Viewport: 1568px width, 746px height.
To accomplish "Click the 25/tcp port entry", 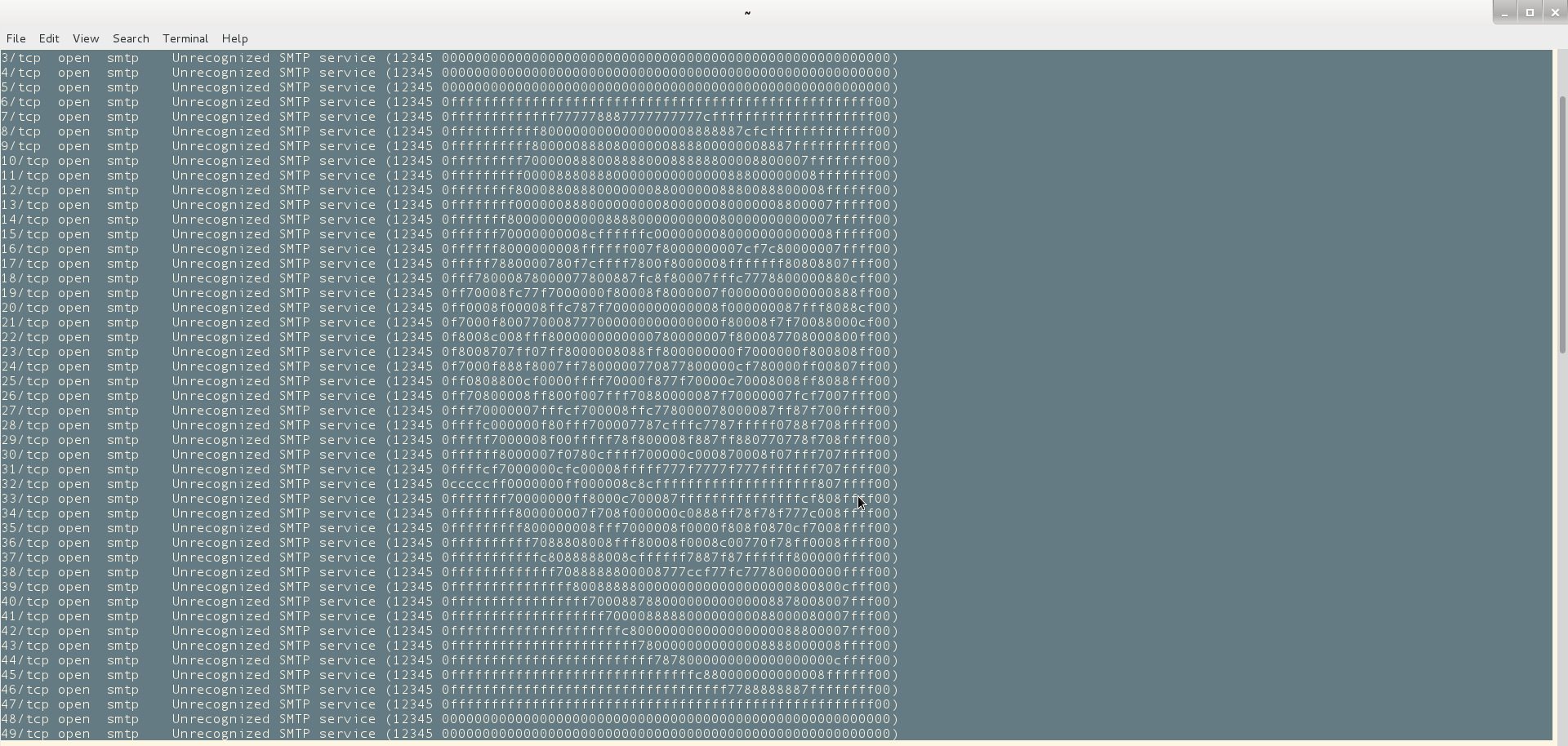I will pos(24,381).
